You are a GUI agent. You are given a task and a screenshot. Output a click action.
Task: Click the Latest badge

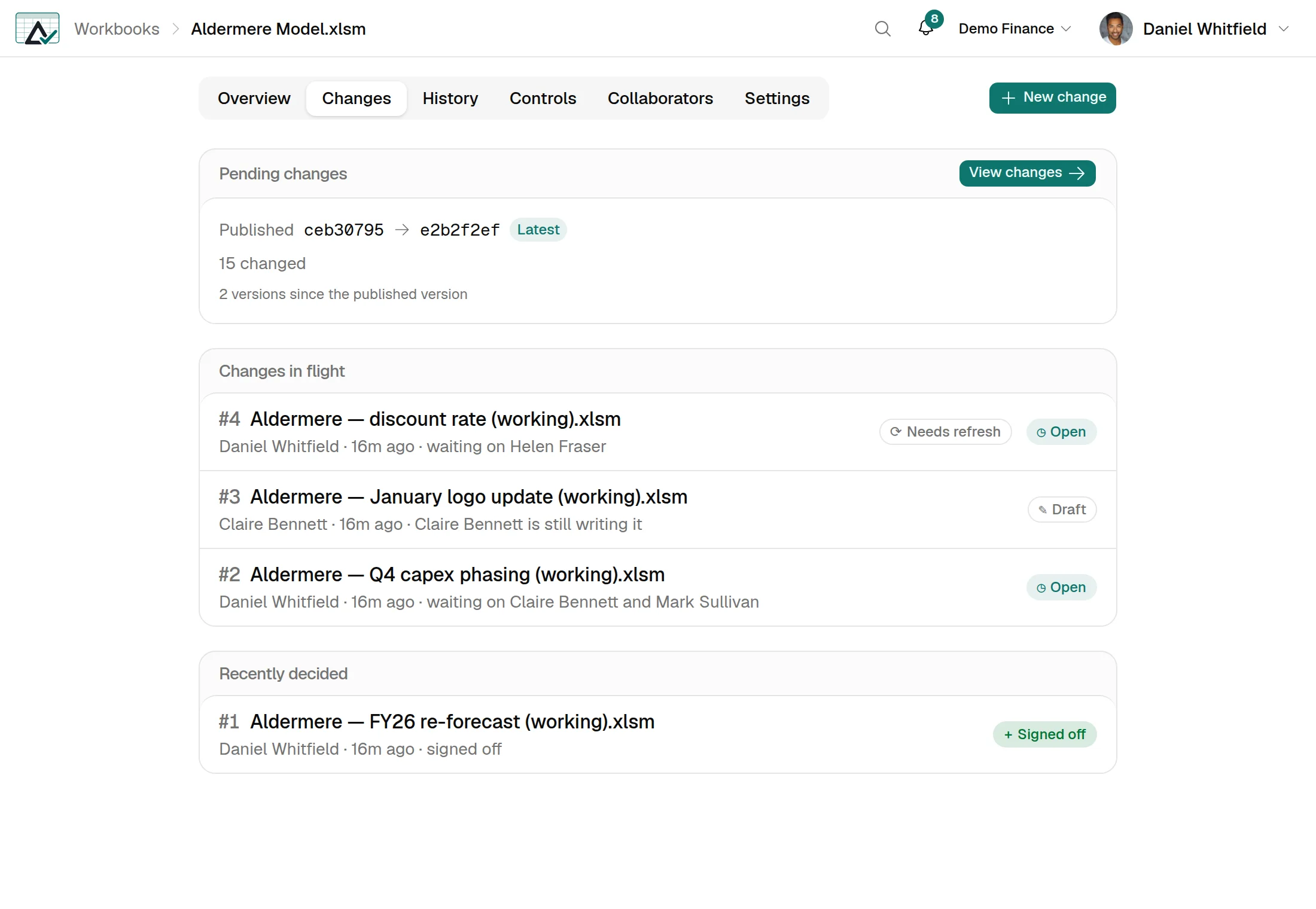538,230
